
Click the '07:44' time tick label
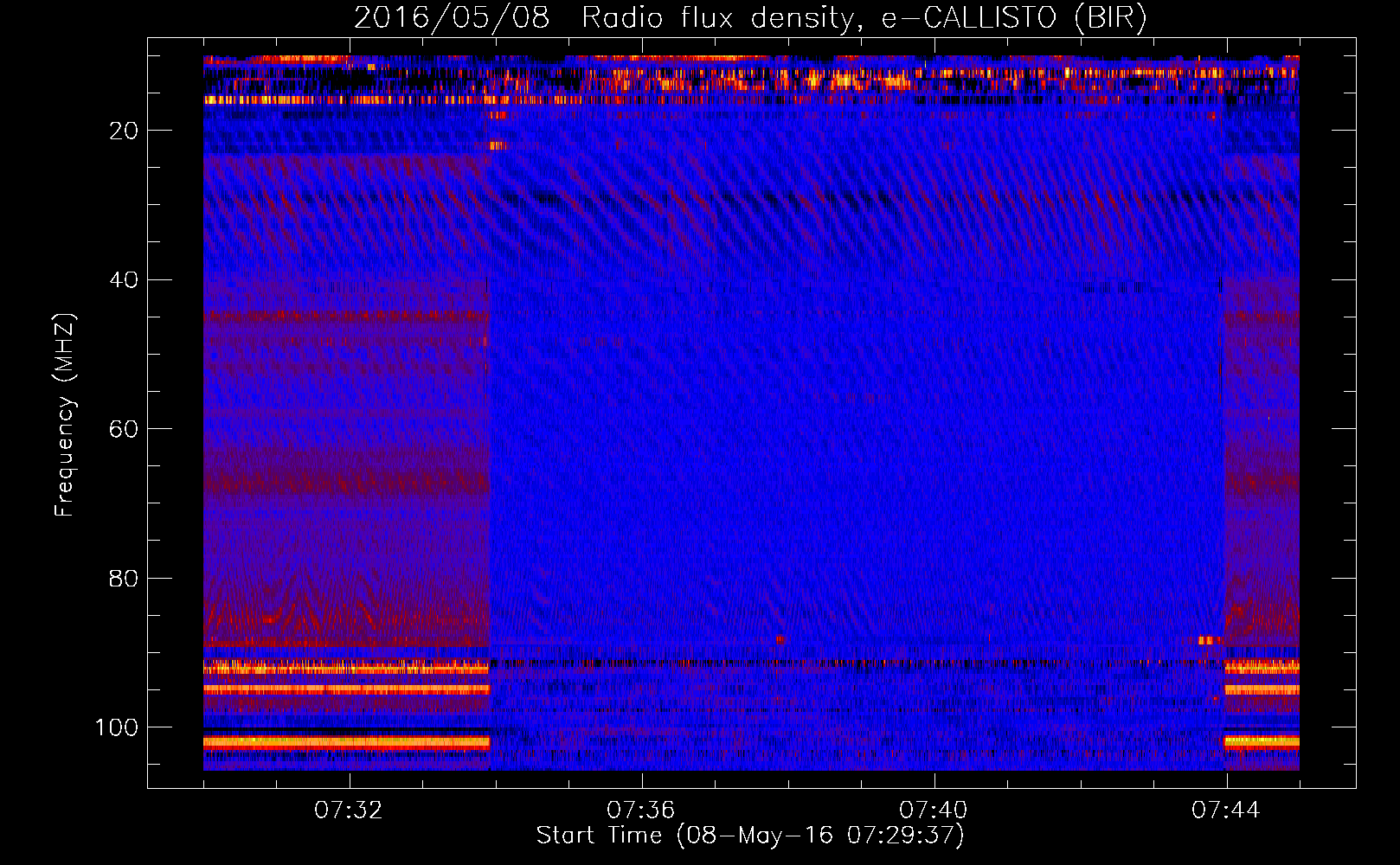(1226, 811)
